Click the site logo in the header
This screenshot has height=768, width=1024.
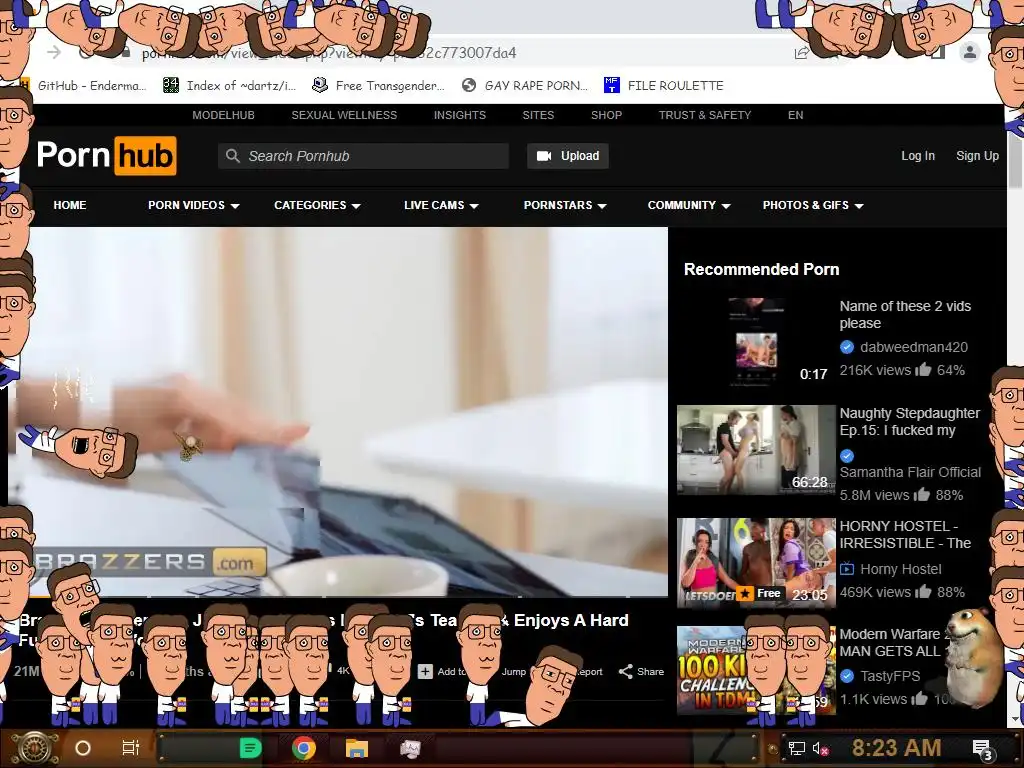[x=106, y=155]
